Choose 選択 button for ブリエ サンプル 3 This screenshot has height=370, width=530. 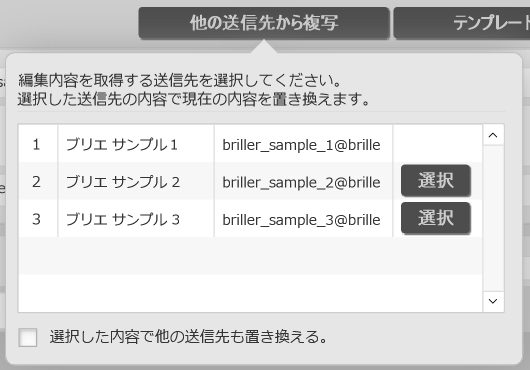coord(436,218)
